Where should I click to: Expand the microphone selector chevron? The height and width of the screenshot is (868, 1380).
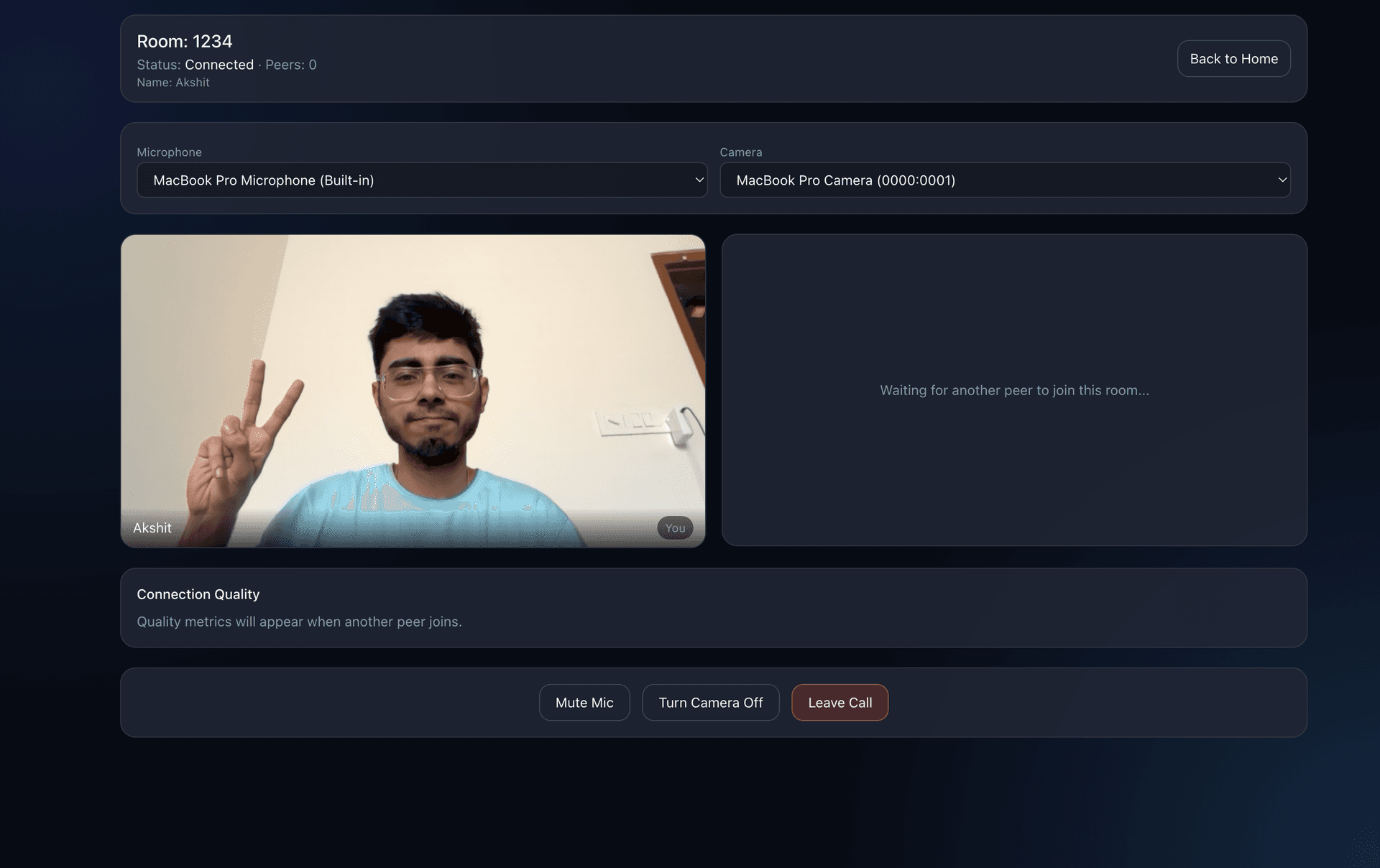699,180
